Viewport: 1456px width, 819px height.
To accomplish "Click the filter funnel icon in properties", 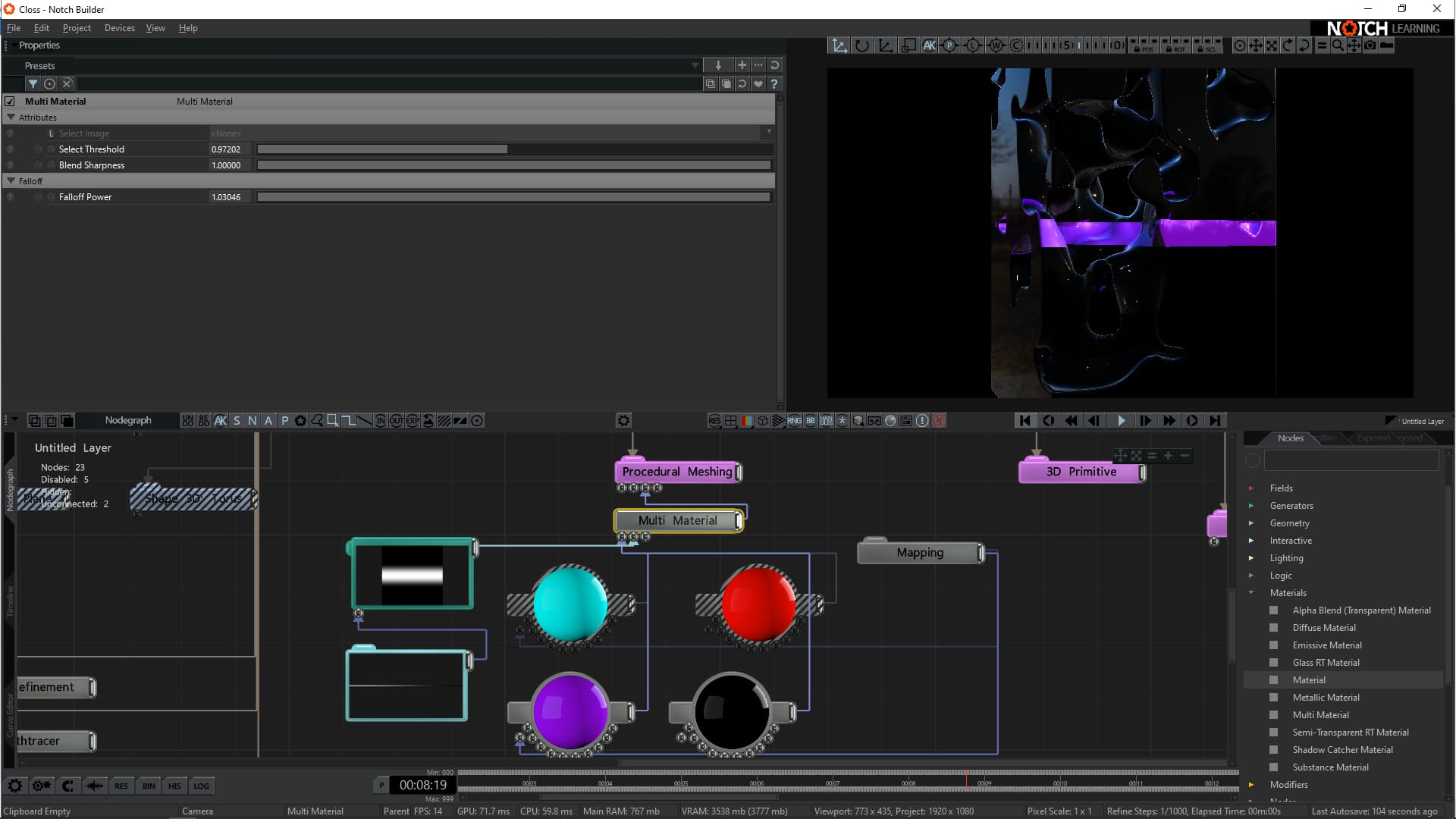I will [x=33, y=84].
